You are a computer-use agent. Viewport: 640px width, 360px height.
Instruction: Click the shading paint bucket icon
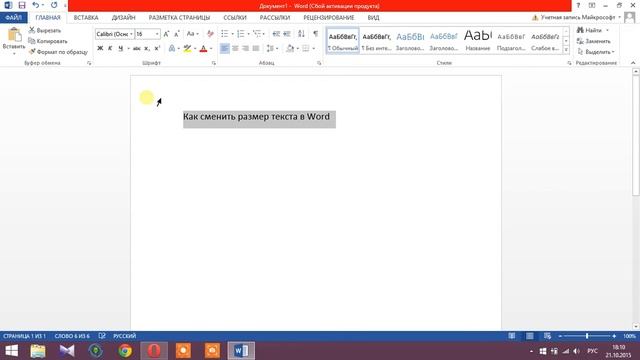290,48
